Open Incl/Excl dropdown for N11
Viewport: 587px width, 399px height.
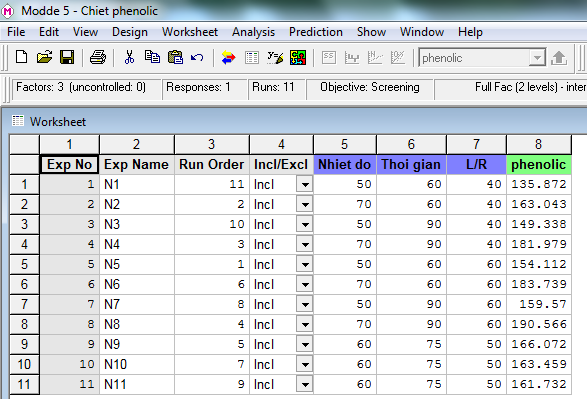(305, 384)
